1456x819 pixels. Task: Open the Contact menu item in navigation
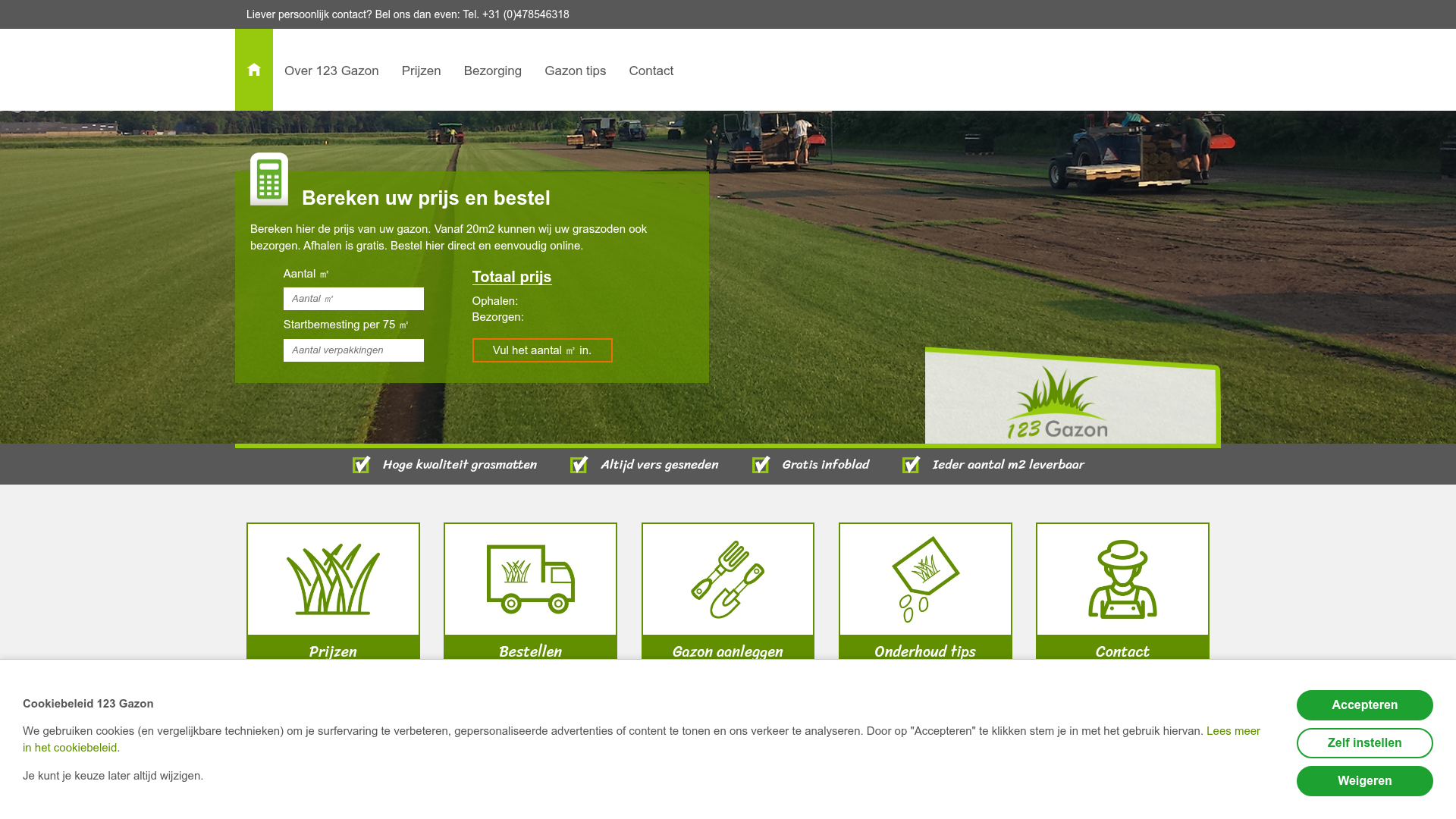click(x=651, y=71)
